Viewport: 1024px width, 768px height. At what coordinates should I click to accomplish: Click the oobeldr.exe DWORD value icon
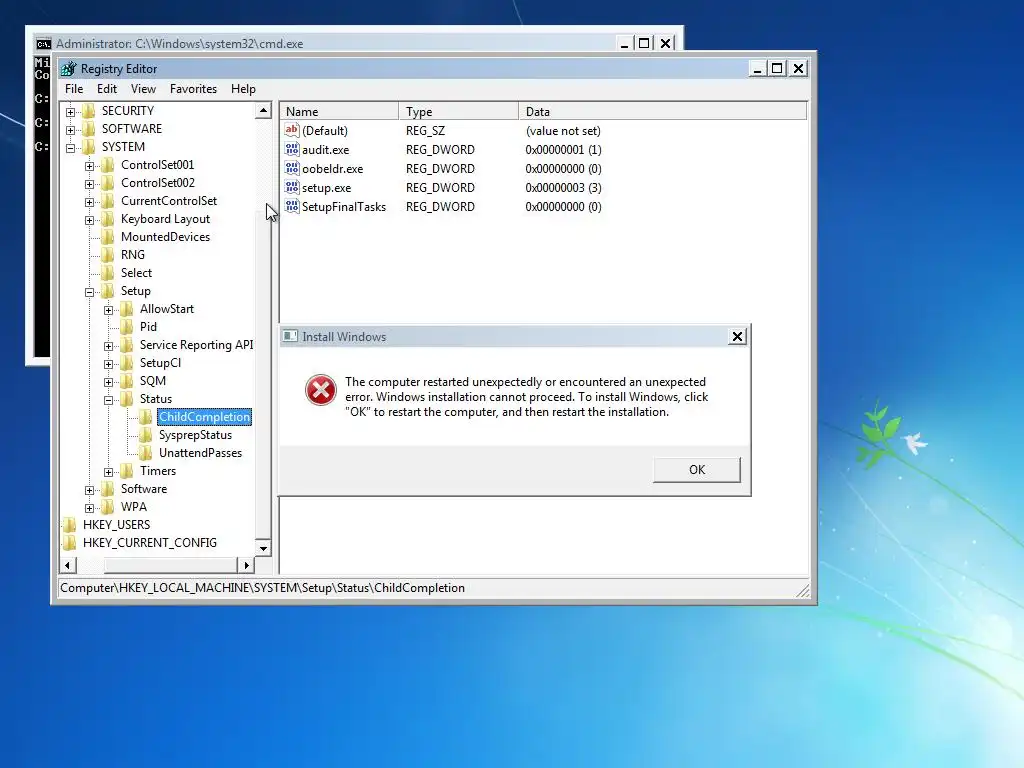292,168
